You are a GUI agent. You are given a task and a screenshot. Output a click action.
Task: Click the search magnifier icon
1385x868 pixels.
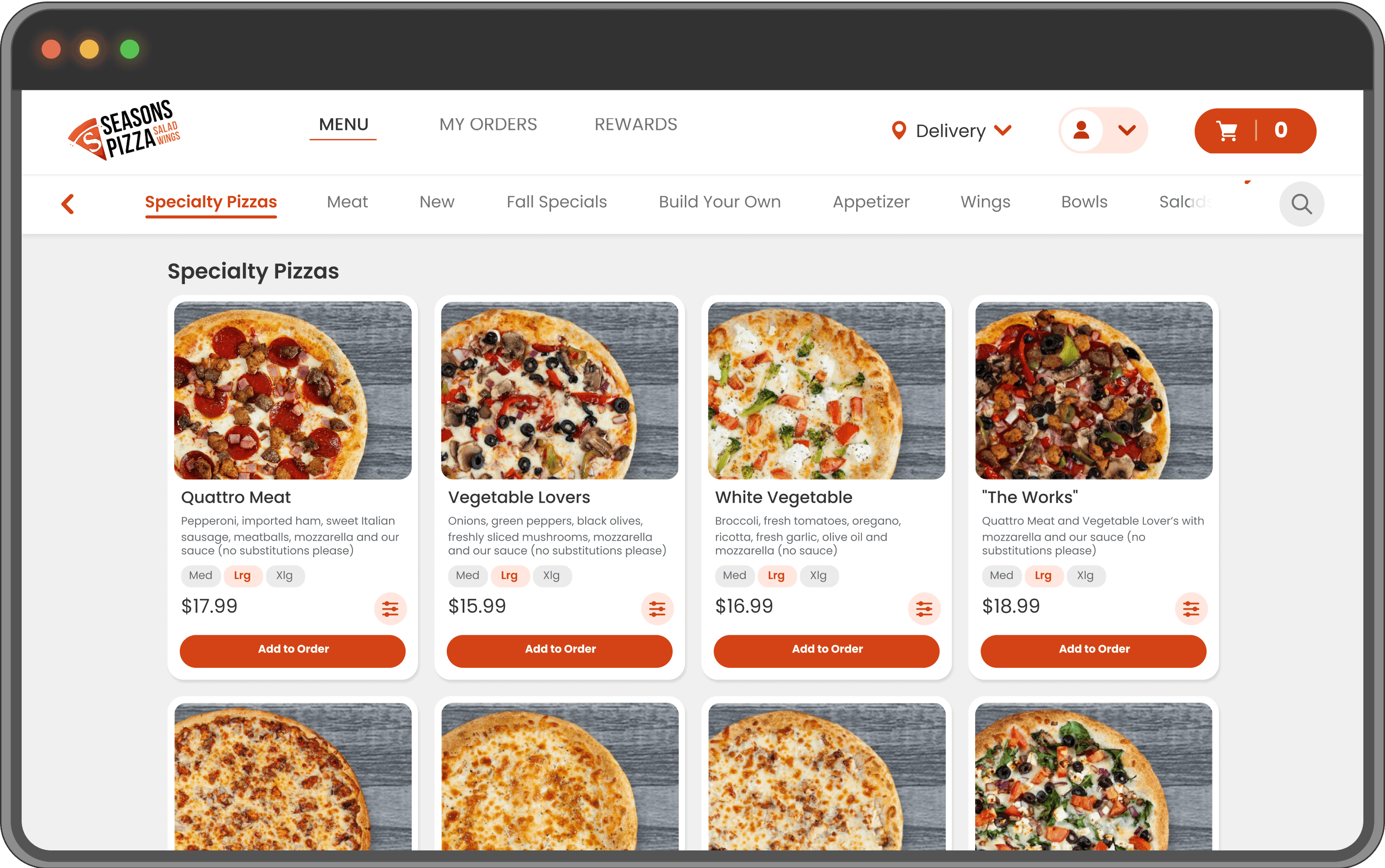pyautogui.click(x=1301, y=204)
